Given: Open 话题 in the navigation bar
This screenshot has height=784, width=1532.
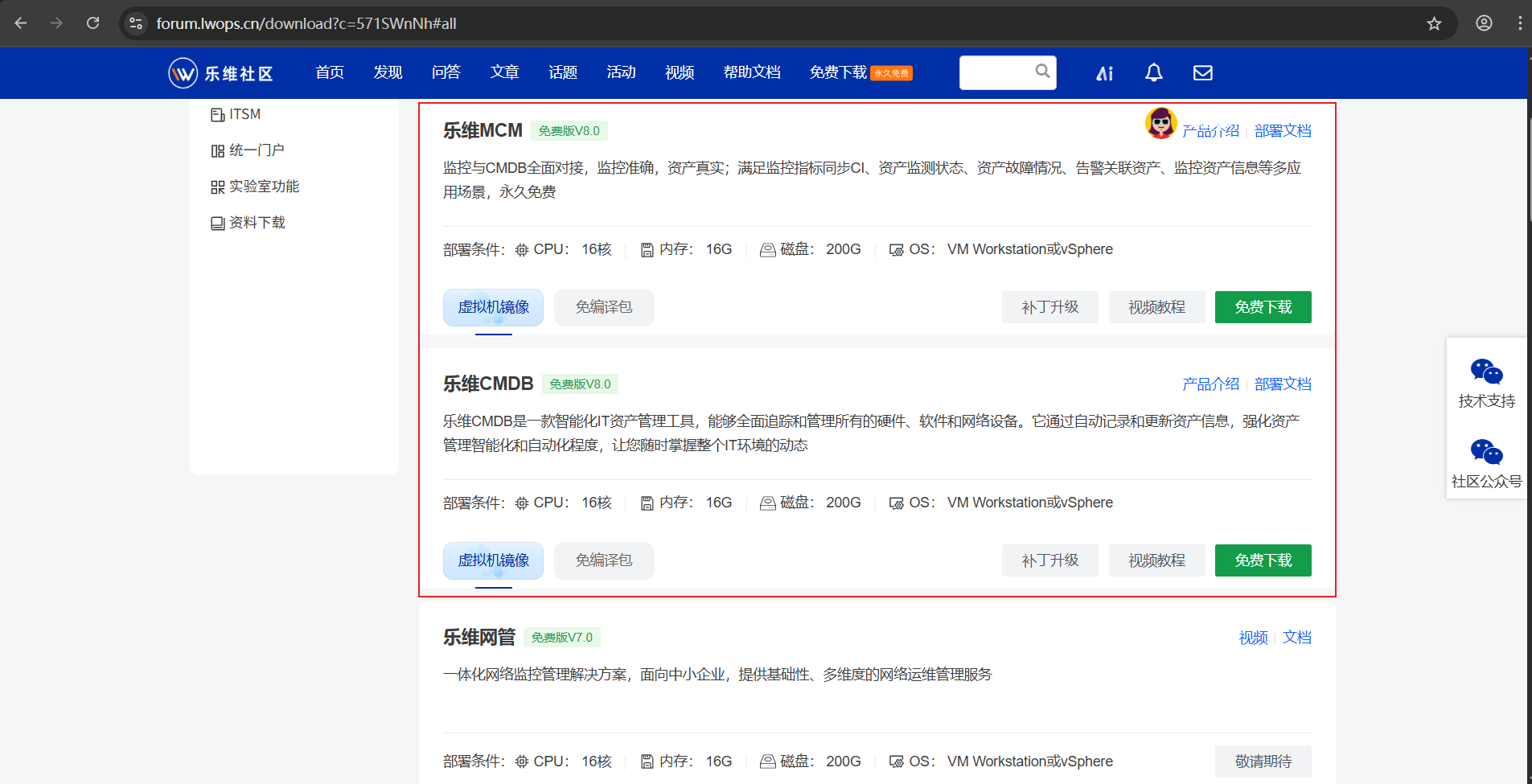Looking at the screenshot, I should pyautogui.click(x=563, y=72).
